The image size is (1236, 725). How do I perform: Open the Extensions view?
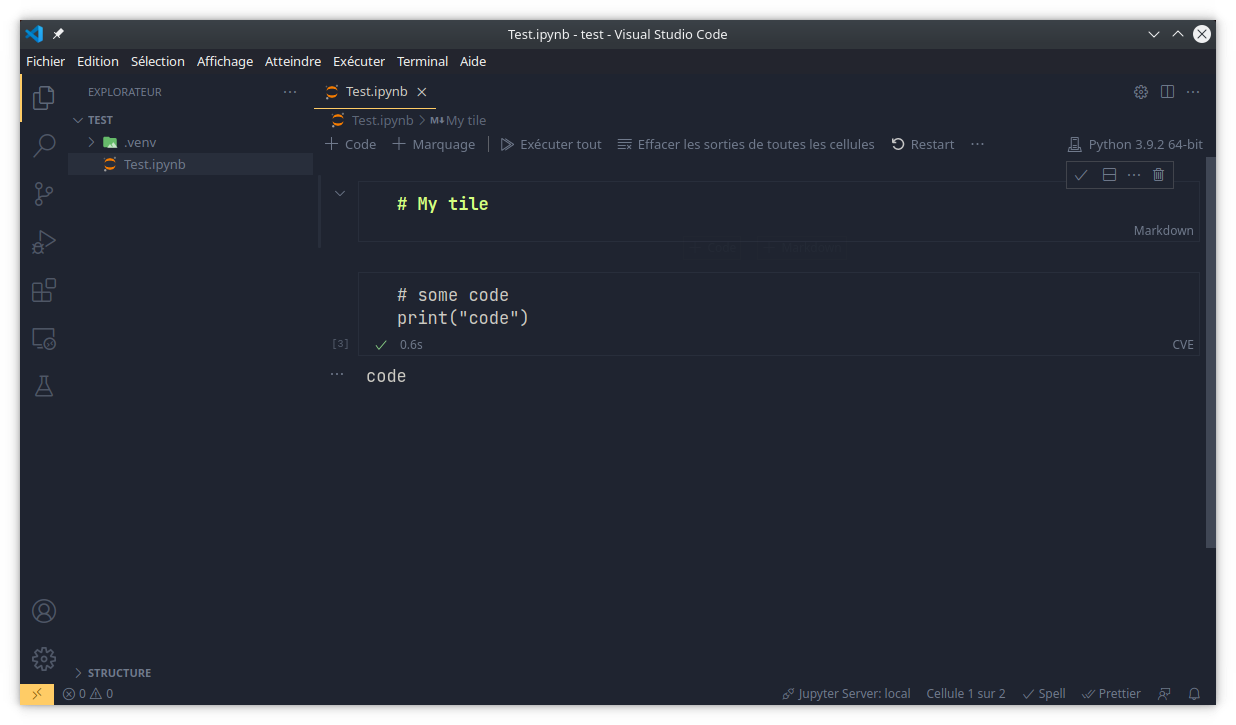[x=44, y=290]
